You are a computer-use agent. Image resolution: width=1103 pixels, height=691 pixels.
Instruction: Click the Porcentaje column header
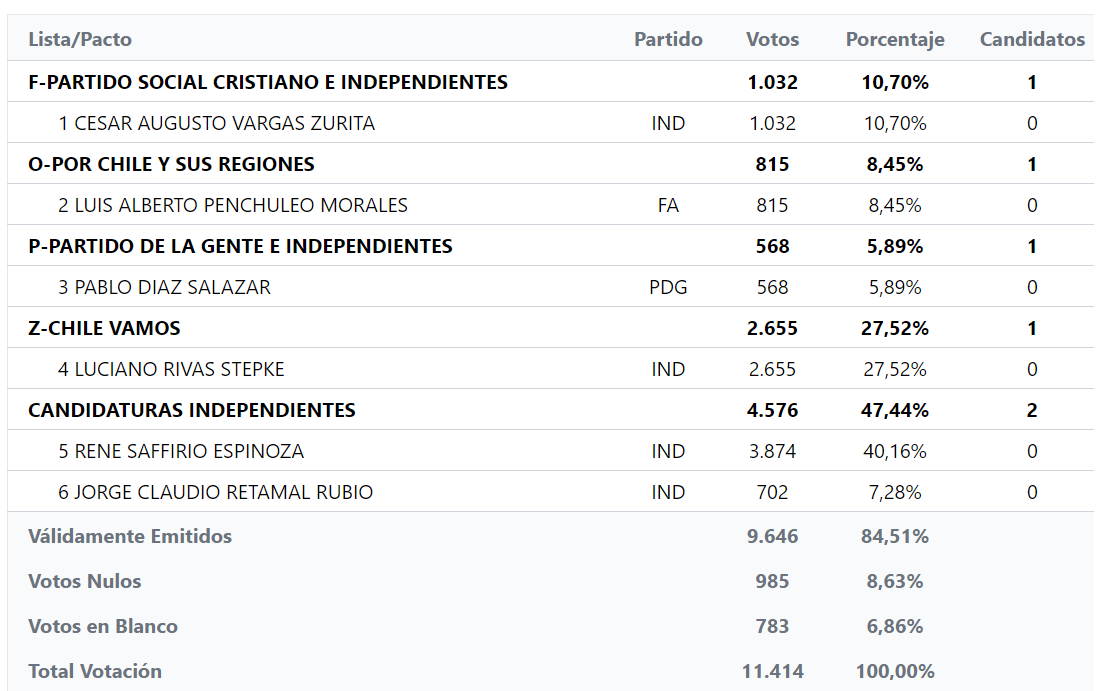coord(895,40)
